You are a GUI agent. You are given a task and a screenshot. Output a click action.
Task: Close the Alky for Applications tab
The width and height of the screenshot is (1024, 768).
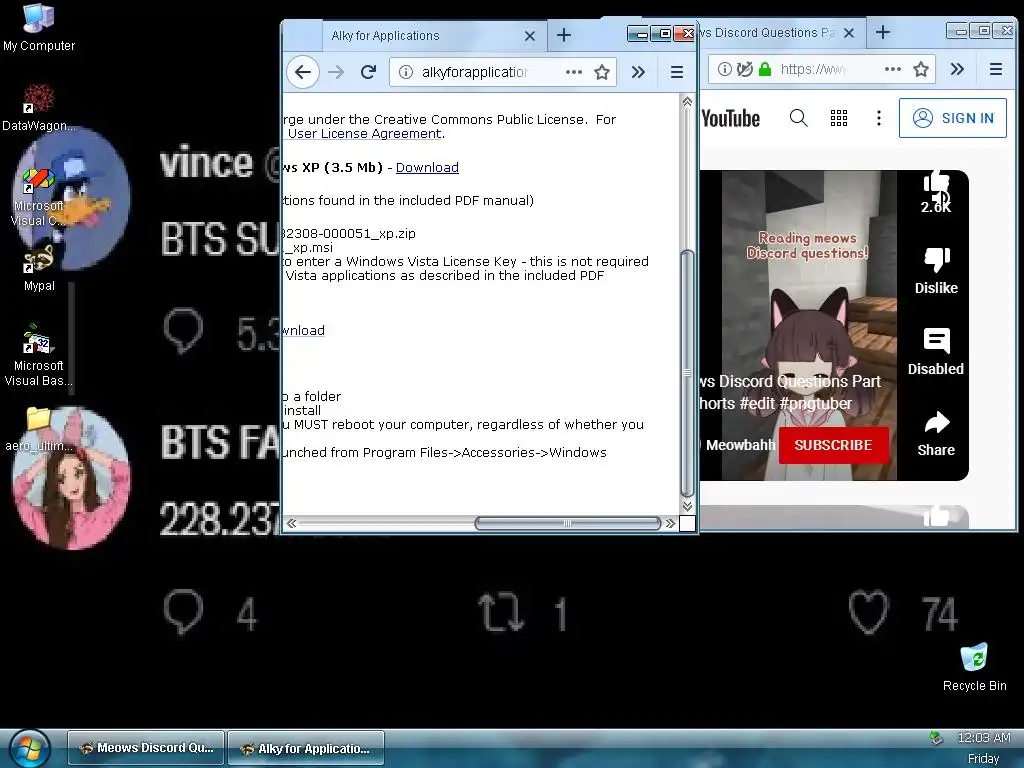[530, 36]
